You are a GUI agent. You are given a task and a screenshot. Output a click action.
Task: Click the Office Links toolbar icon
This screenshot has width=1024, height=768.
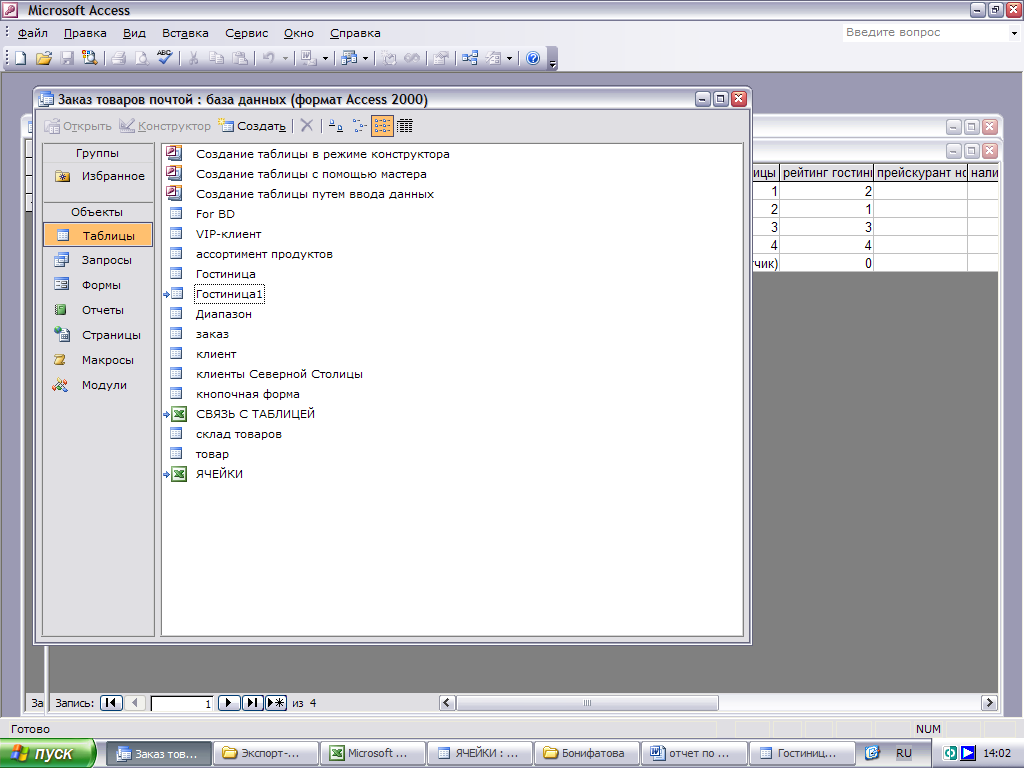307,58
